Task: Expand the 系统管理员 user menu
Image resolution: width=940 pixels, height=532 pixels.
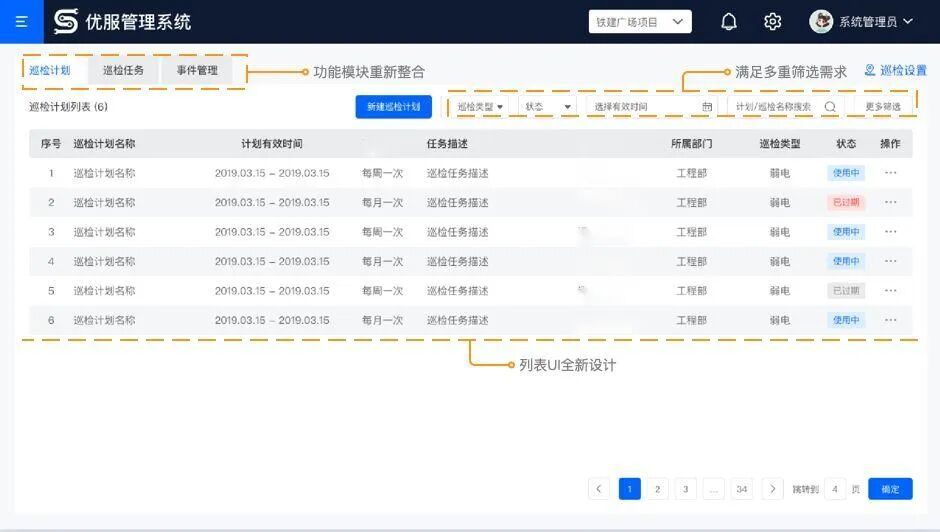Action: [x=875, y=22]
